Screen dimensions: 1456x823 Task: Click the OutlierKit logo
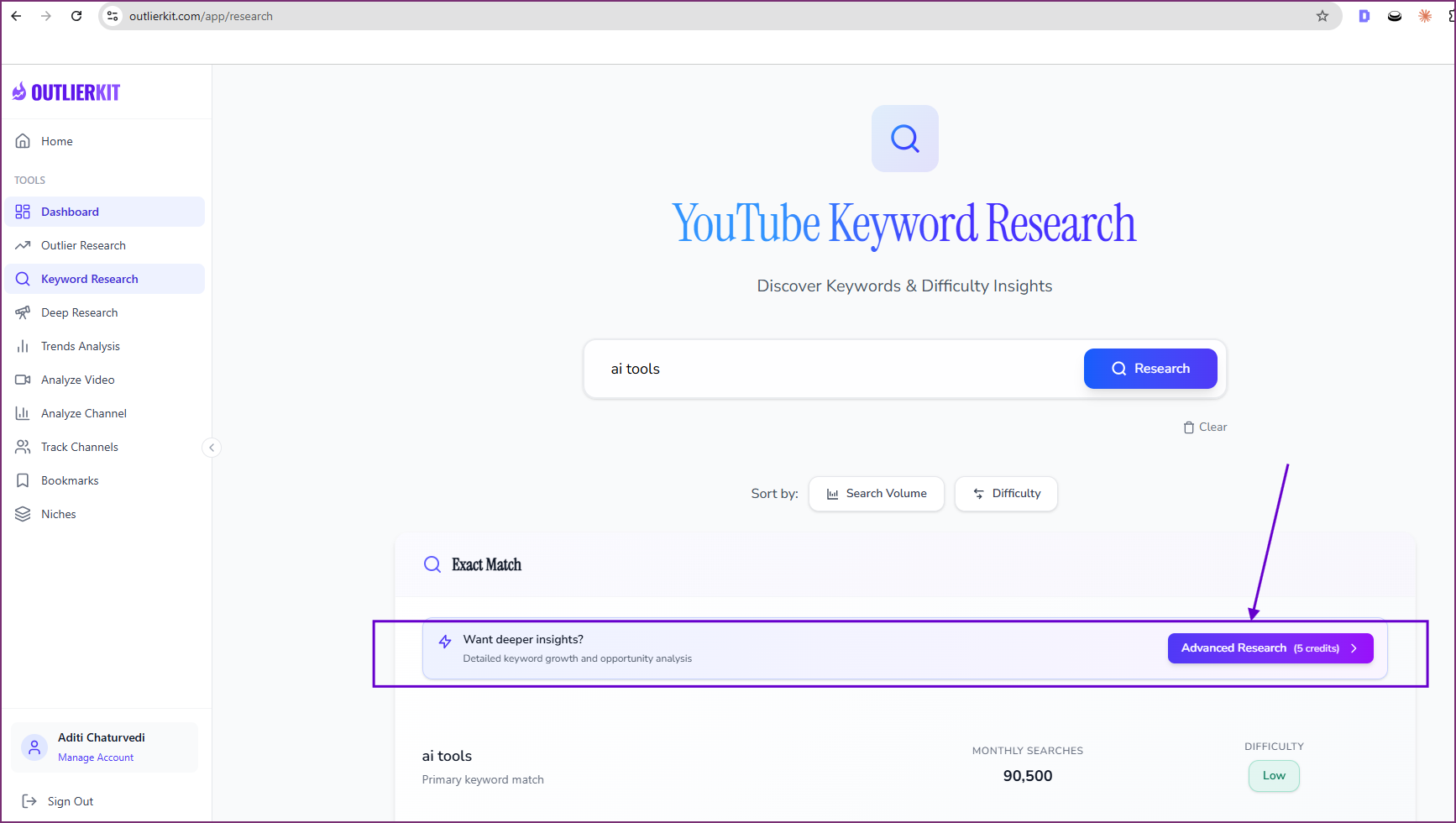click(x=65, y=92)
